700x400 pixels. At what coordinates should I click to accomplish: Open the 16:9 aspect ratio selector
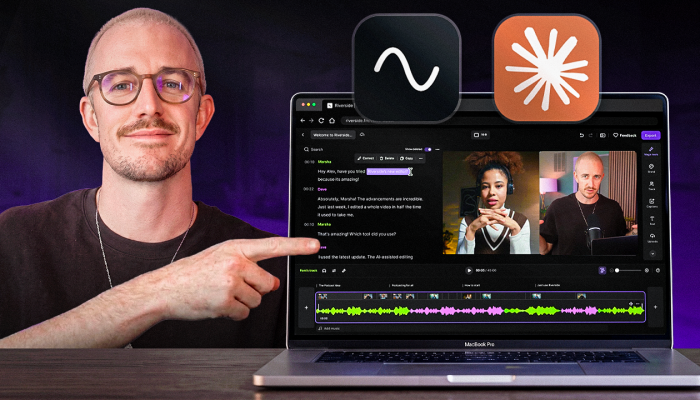pyautogui.click(x=480, y=135)
